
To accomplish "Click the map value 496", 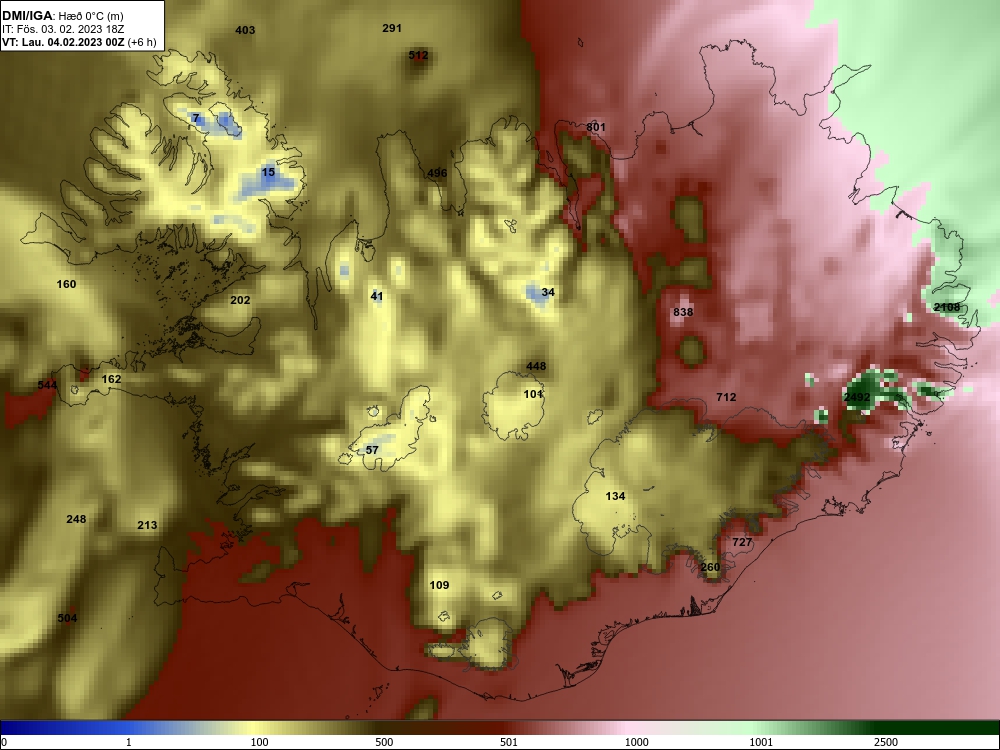I will (x=437, y=173).
